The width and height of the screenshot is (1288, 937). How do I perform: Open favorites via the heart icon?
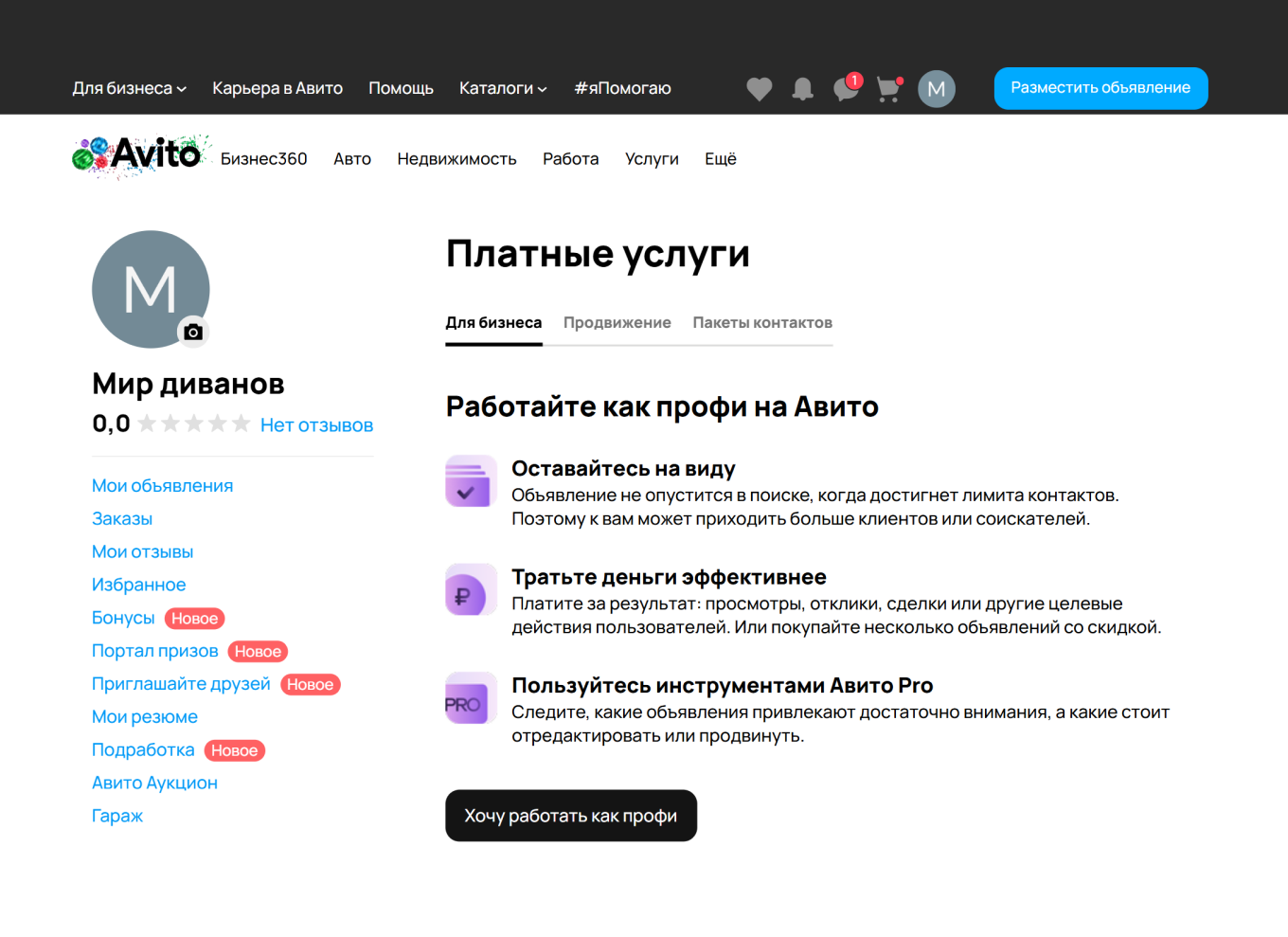pos(759,88)
